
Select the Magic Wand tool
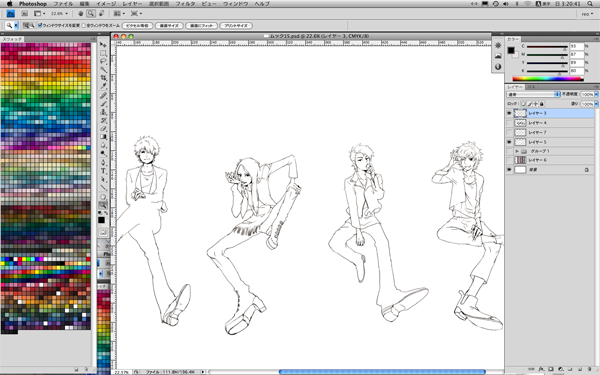103,70
